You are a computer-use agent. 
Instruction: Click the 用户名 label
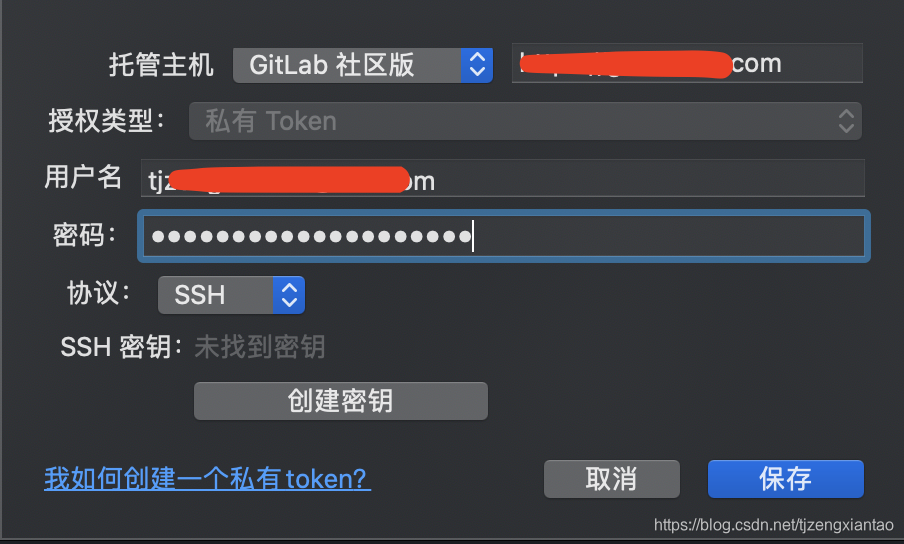pyautogui.click(x=84, y=176)
